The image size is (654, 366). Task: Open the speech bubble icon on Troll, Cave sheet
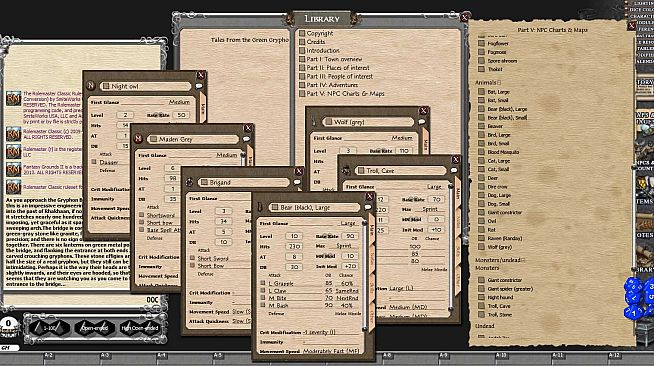click(454, 170)
